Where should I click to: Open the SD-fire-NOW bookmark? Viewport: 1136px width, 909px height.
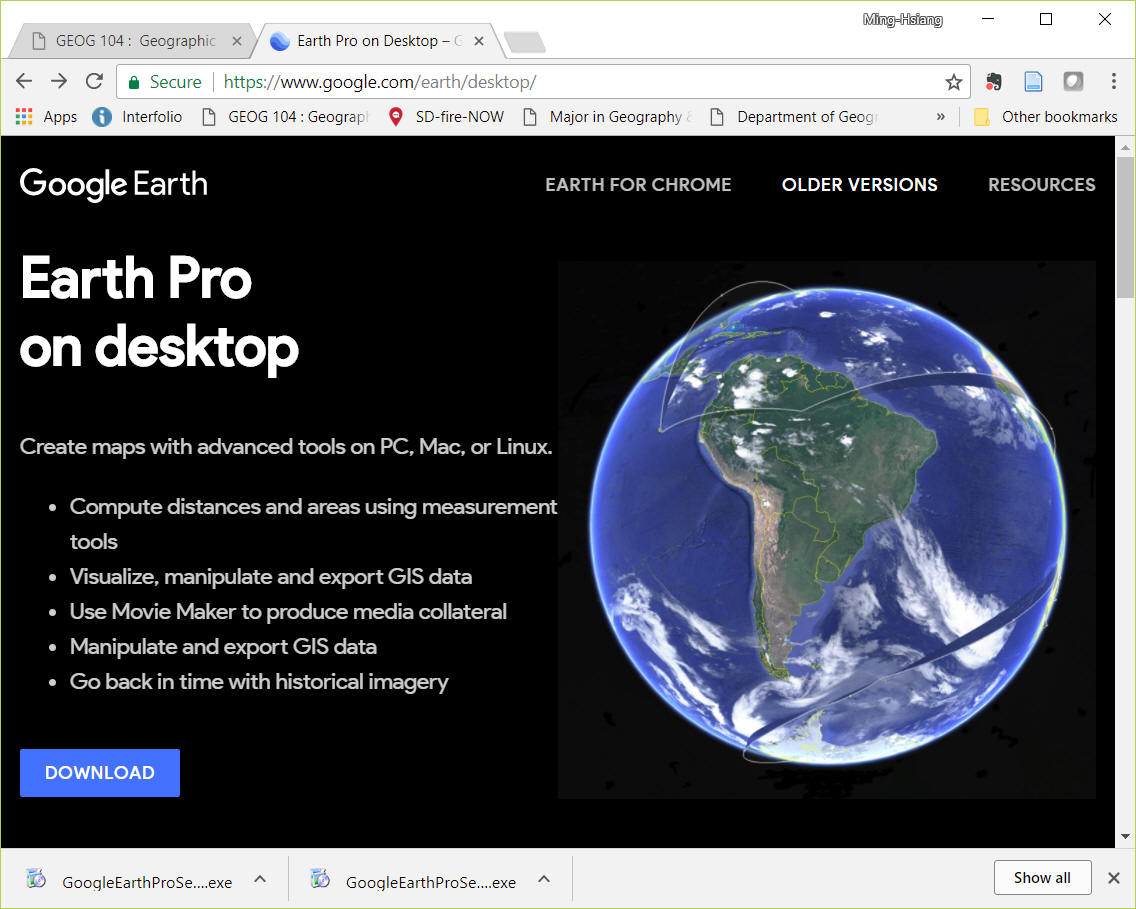446,117
